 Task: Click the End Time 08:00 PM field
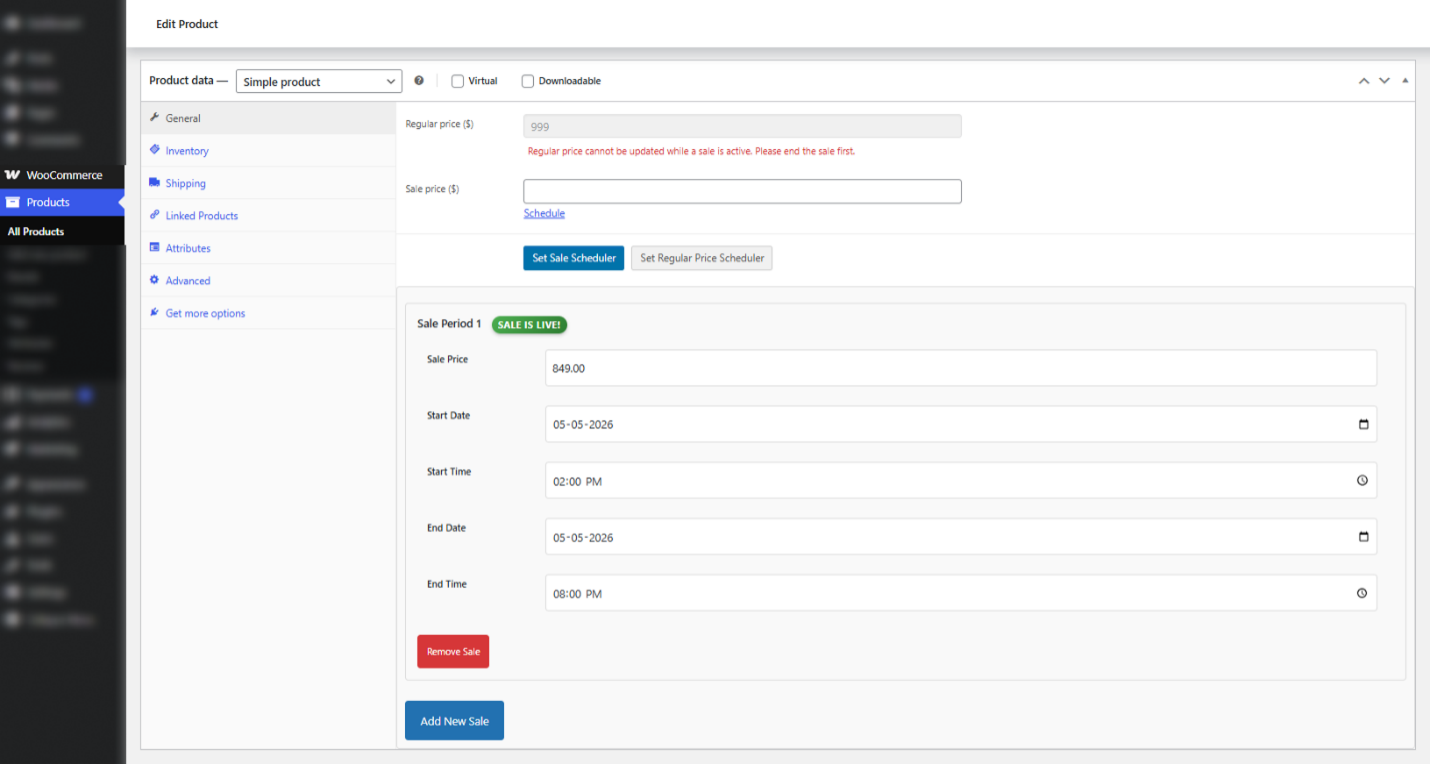click(961, 593)
